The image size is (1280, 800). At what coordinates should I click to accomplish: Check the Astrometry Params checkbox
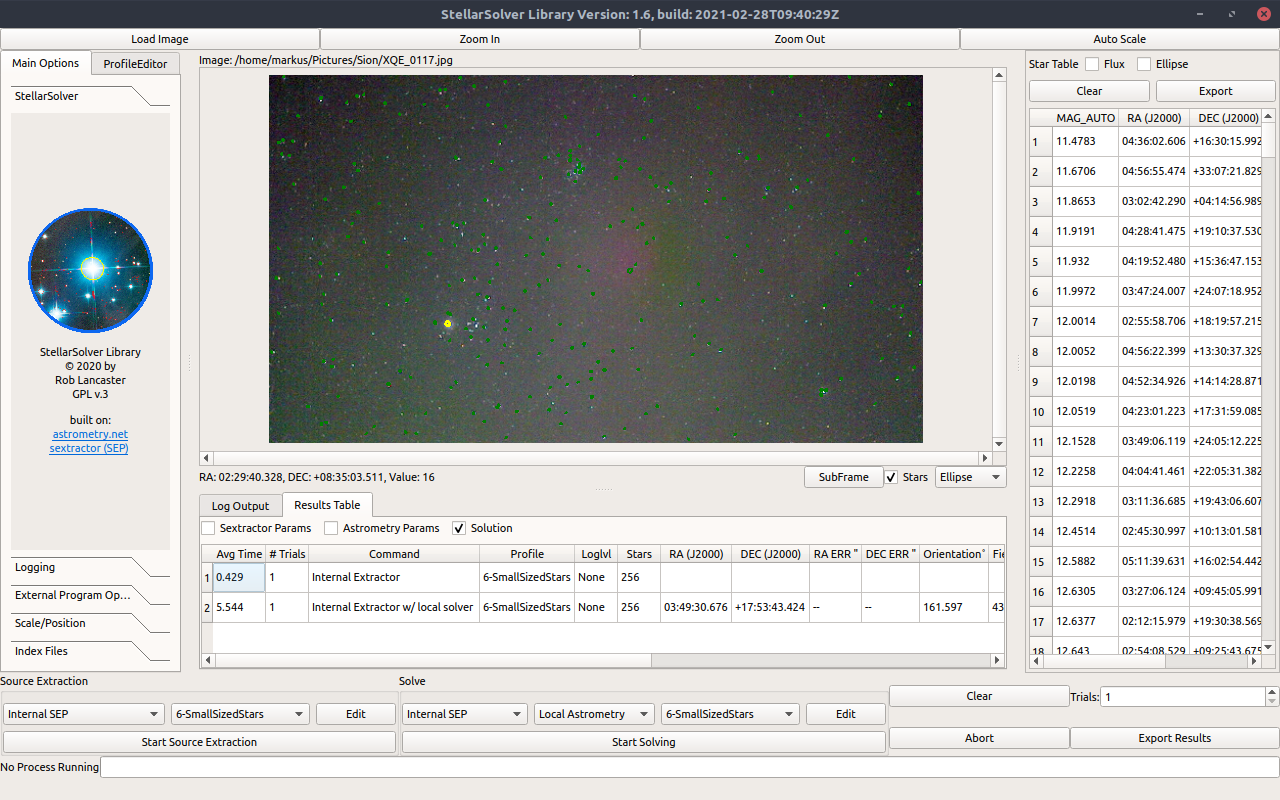331,528
